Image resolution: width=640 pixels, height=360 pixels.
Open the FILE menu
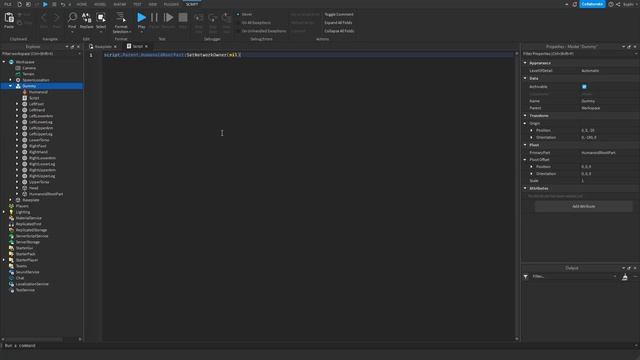click(x=8, y=4)
